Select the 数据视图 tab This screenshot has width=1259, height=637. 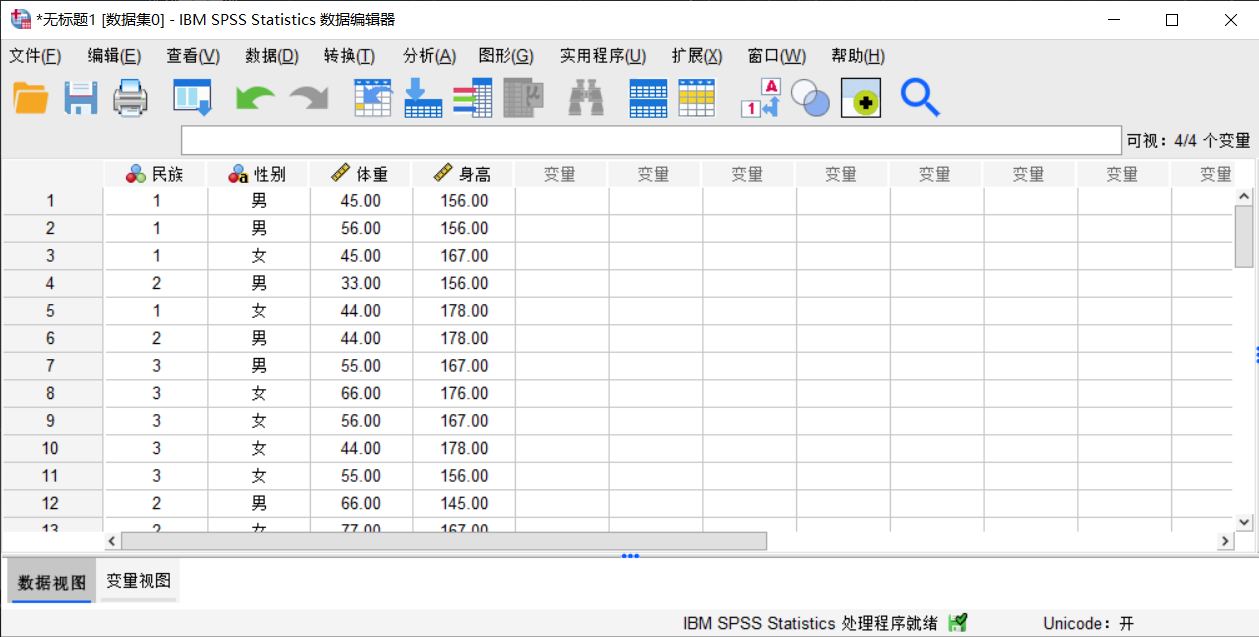point(50,580)
